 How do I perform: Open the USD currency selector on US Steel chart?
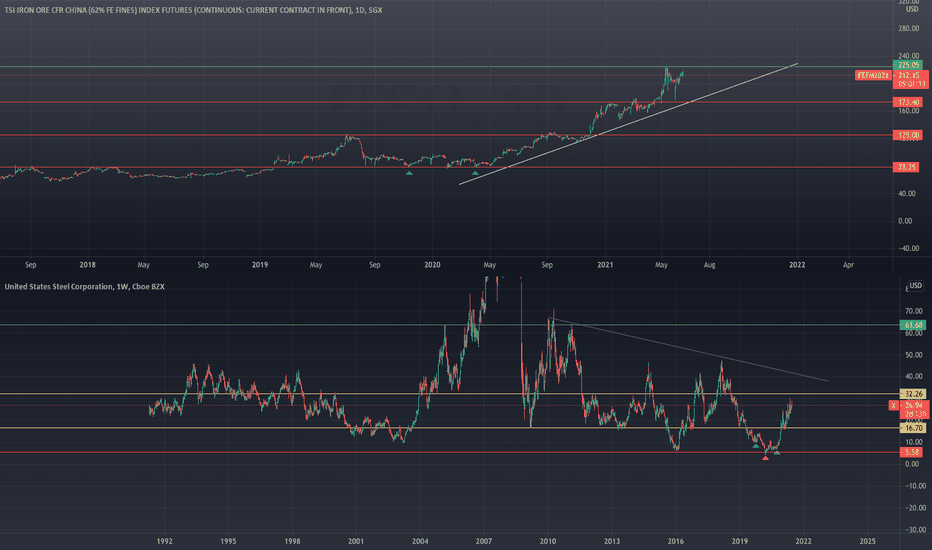click(x=915, y=286)
